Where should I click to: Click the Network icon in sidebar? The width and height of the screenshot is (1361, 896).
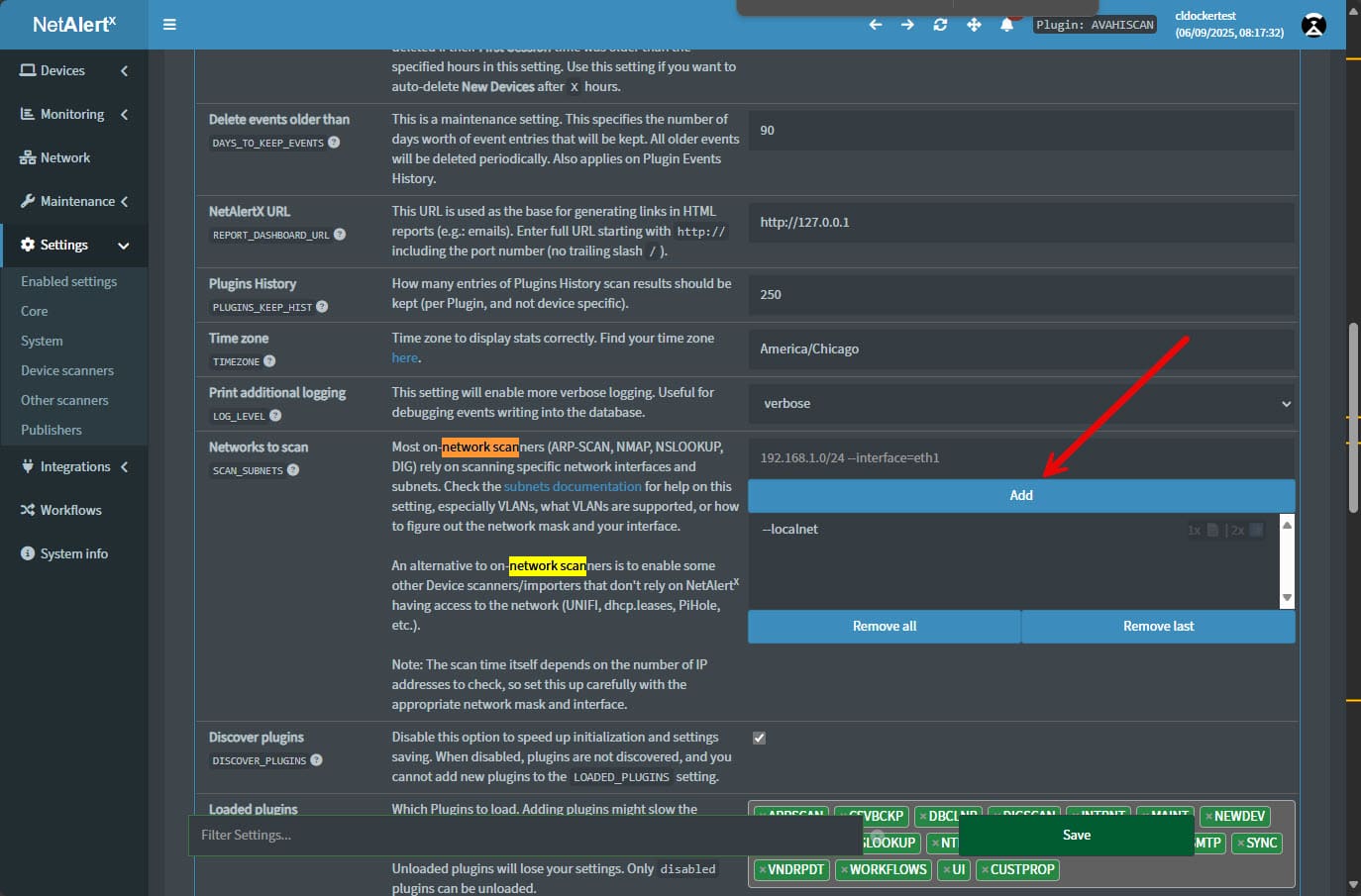[x=28, y=157]
